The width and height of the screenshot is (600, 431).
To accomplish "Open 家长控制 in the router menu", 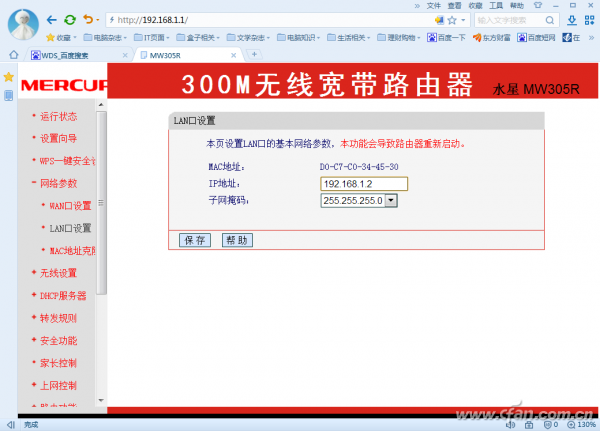I will pos(59,363).
